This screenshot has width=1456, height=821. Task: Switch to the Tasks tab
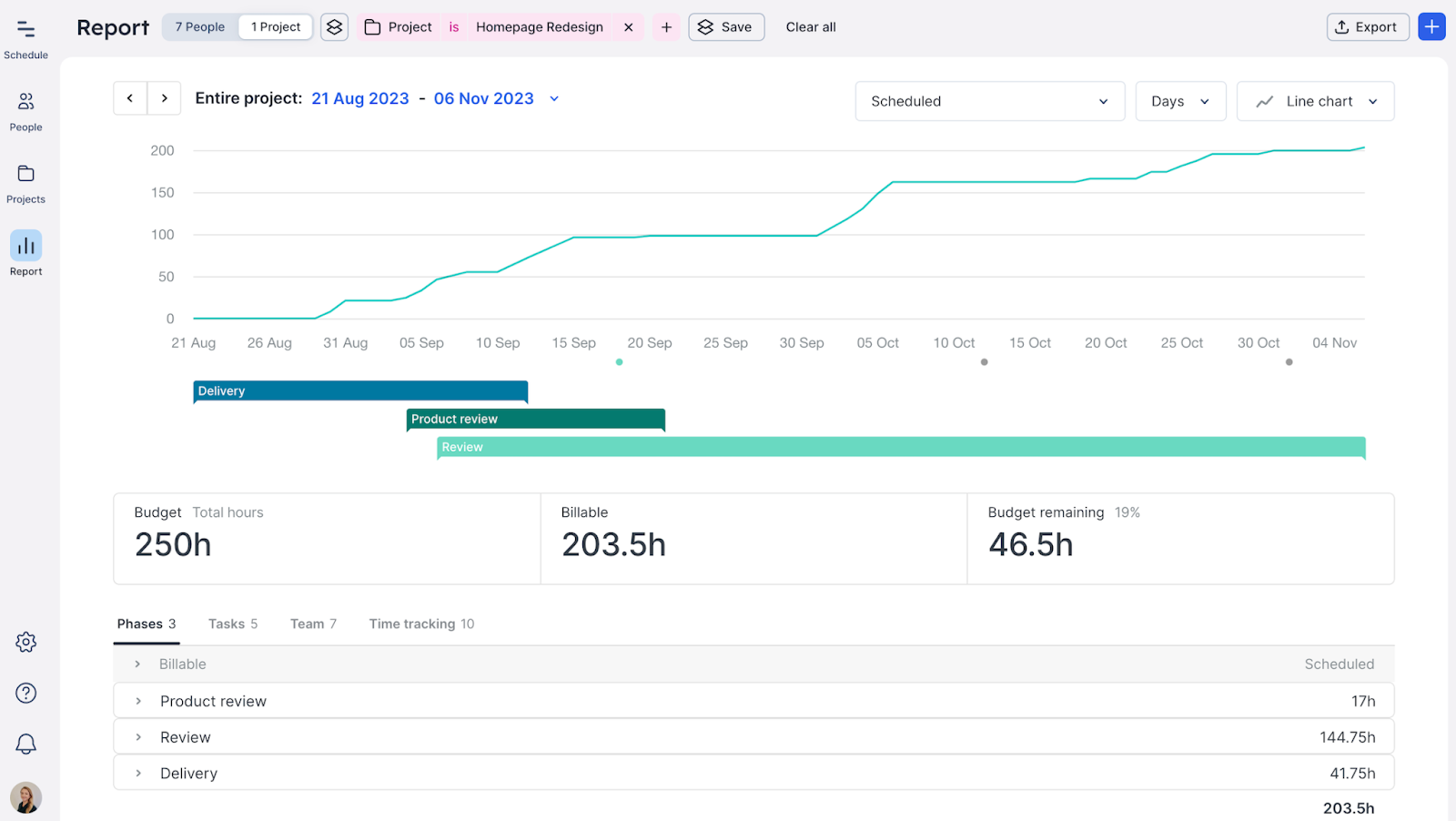click(x=232, y=623)
